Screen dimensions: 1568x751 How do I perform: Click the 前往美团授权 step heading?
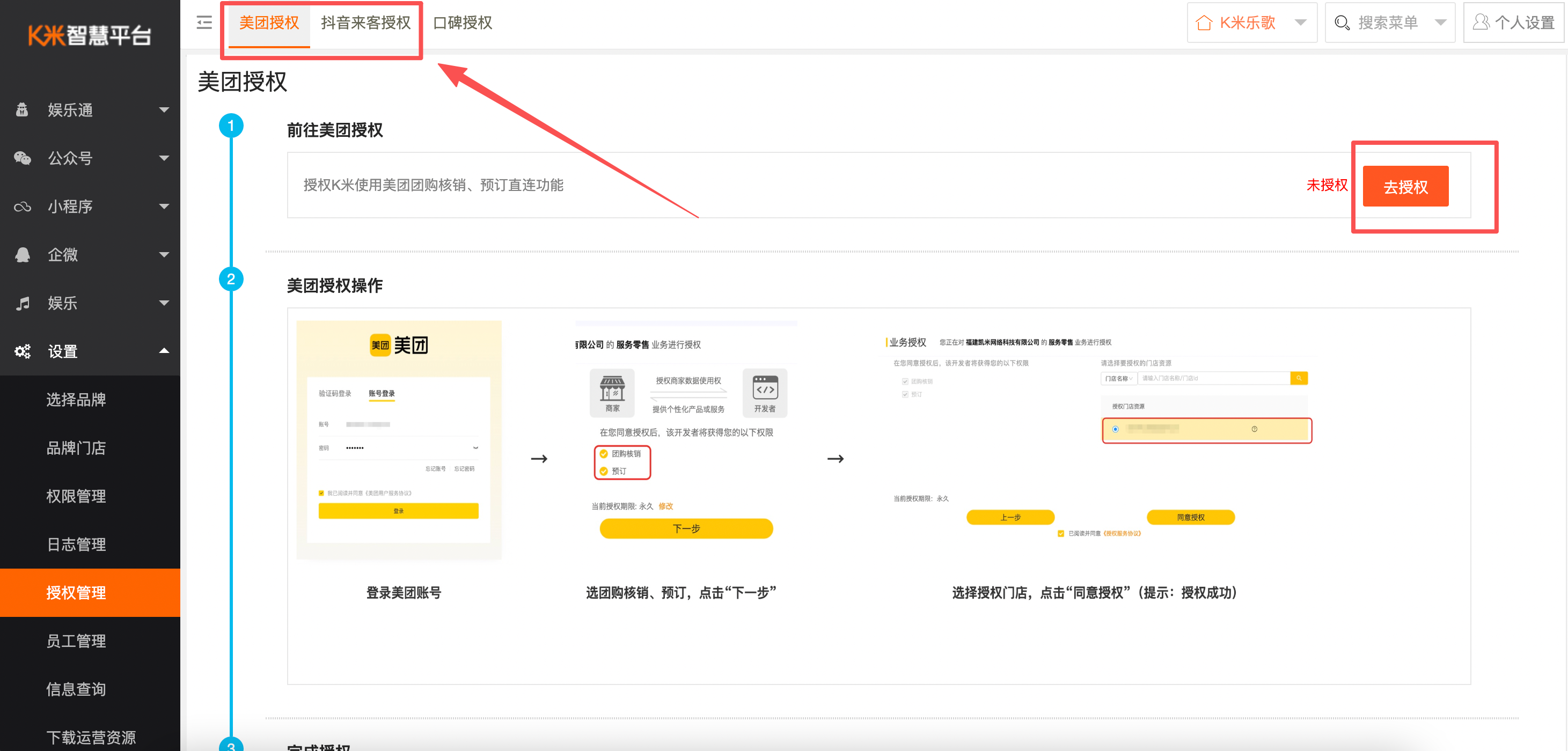334,130
